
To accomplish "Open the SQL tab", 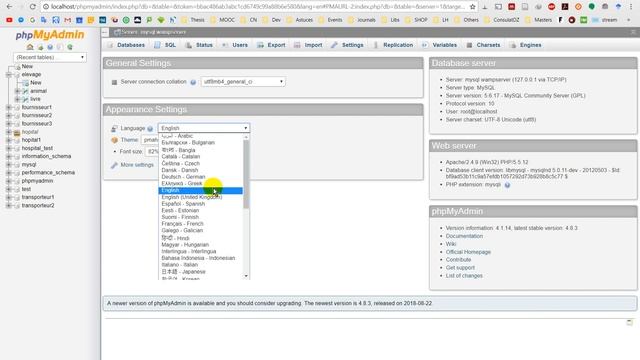I will click(x=165, y=45).
